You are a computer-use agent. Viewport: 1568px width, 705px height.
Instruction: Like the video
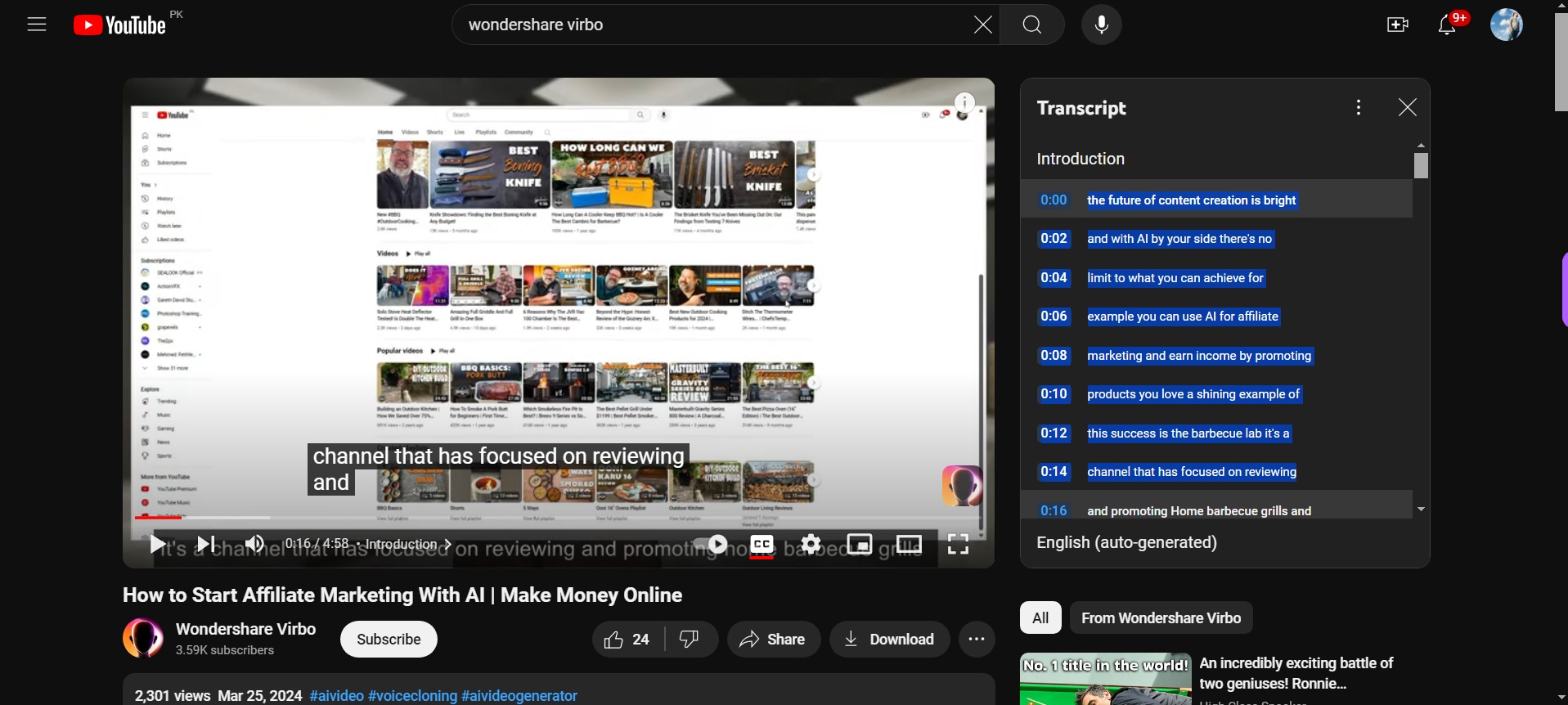pos(628,640)
